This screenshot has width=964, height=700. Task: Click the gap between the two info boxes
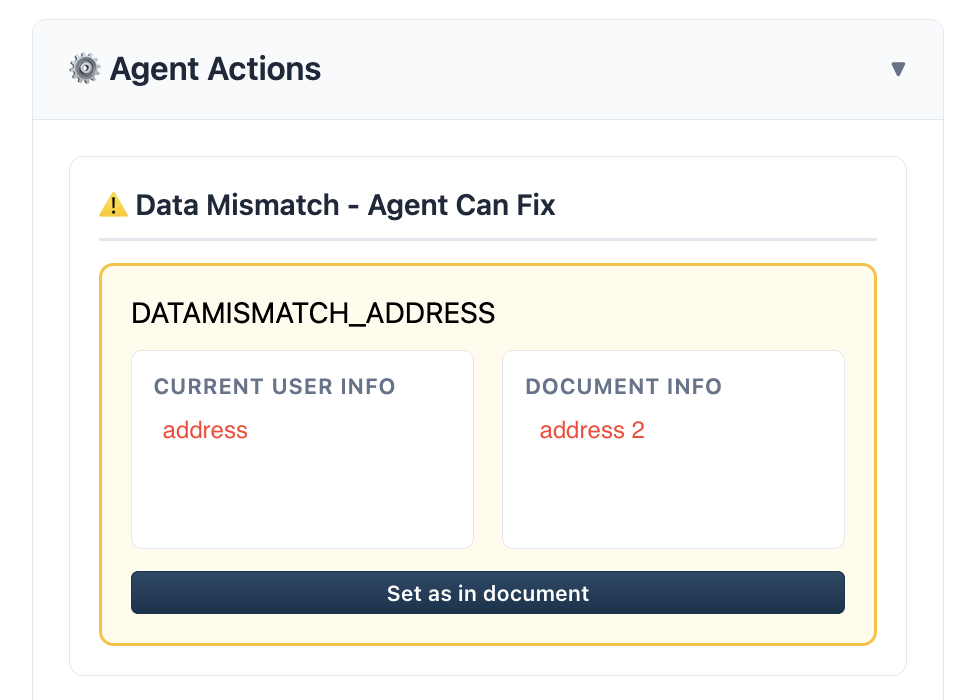click(x=488, y=450)
